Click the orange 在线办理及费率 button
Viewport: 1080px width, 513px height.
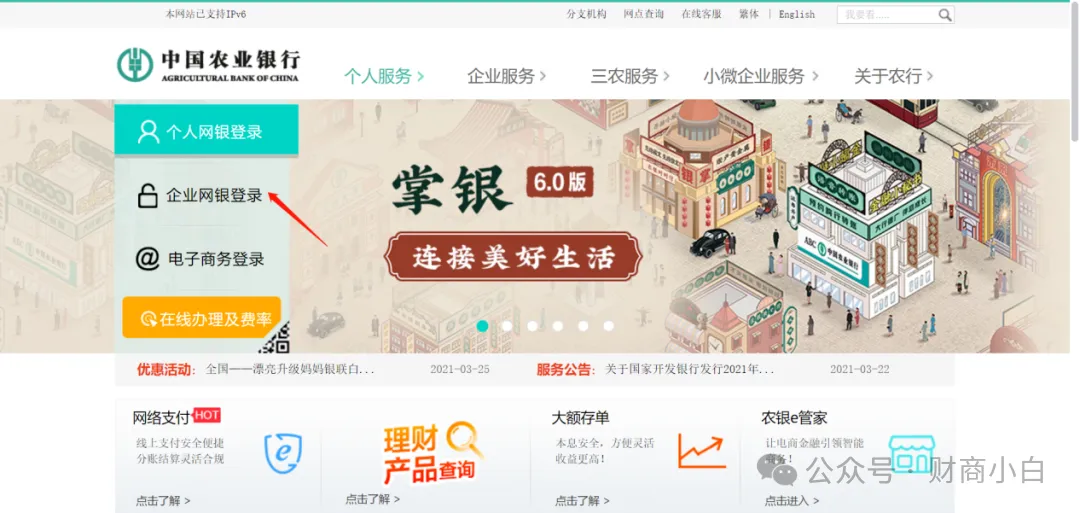tap(202, 317)
